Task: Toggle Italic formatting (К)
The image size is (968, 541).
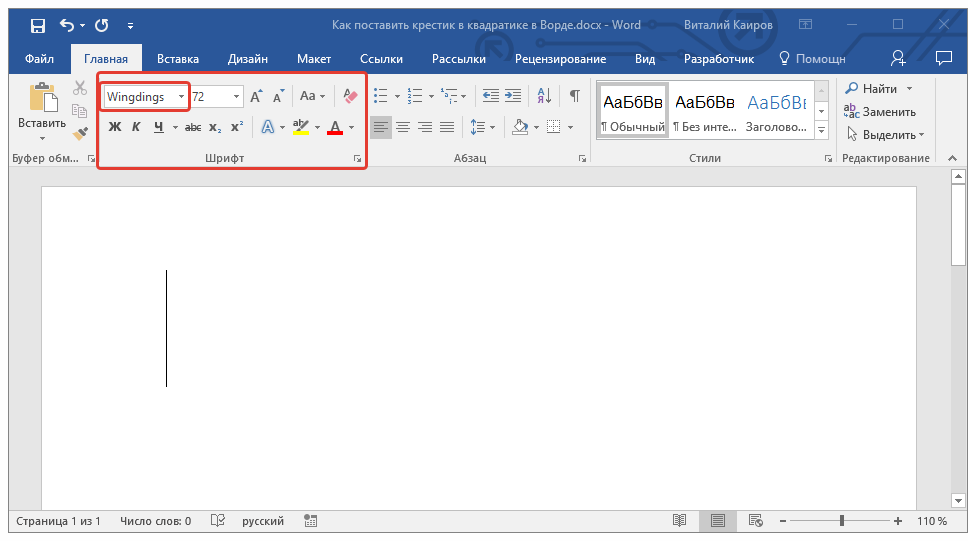Action: coord(136,127)
